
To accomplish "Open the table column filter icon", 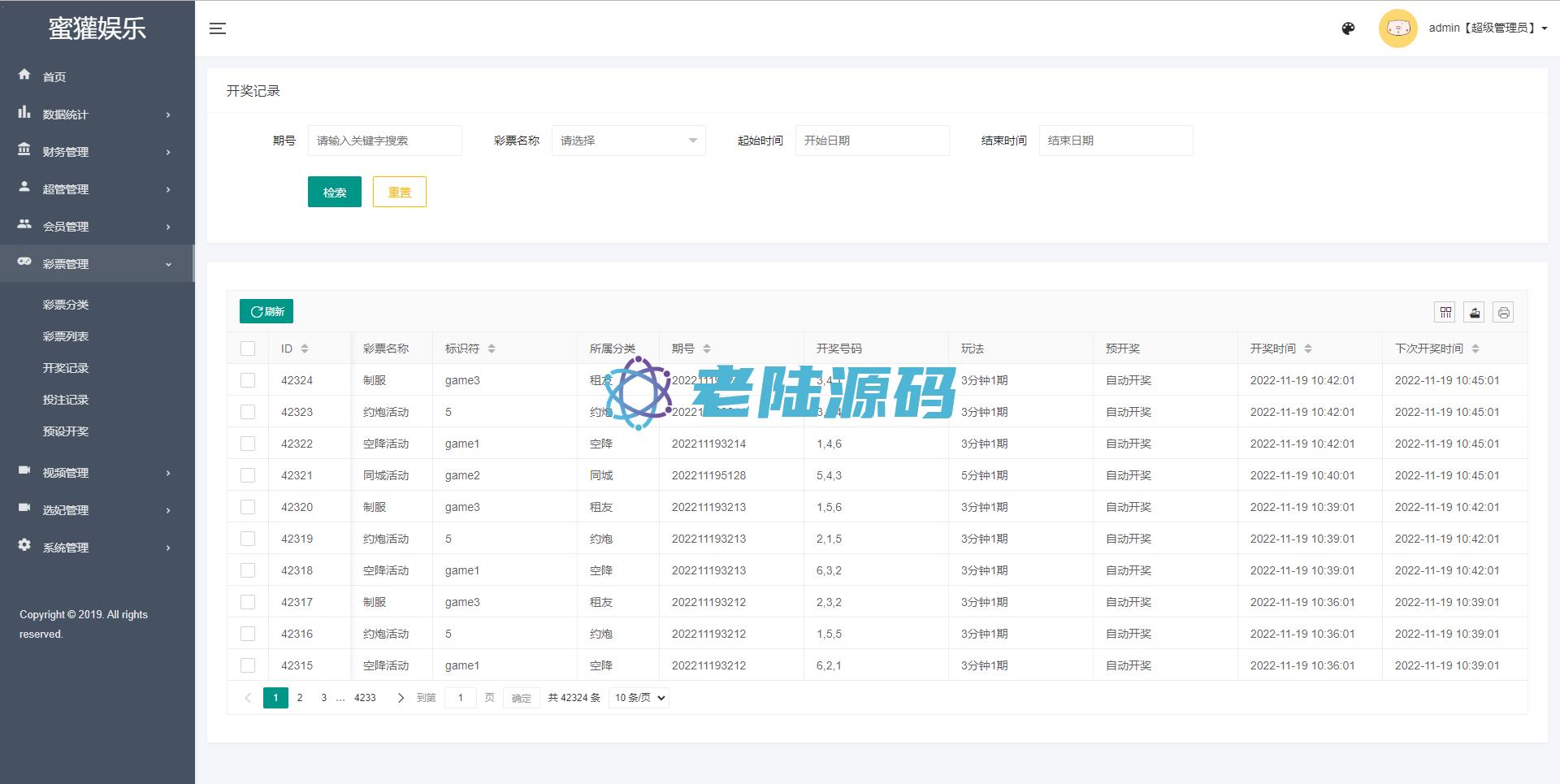I will pyautogui.click(x=1445, y=312).
